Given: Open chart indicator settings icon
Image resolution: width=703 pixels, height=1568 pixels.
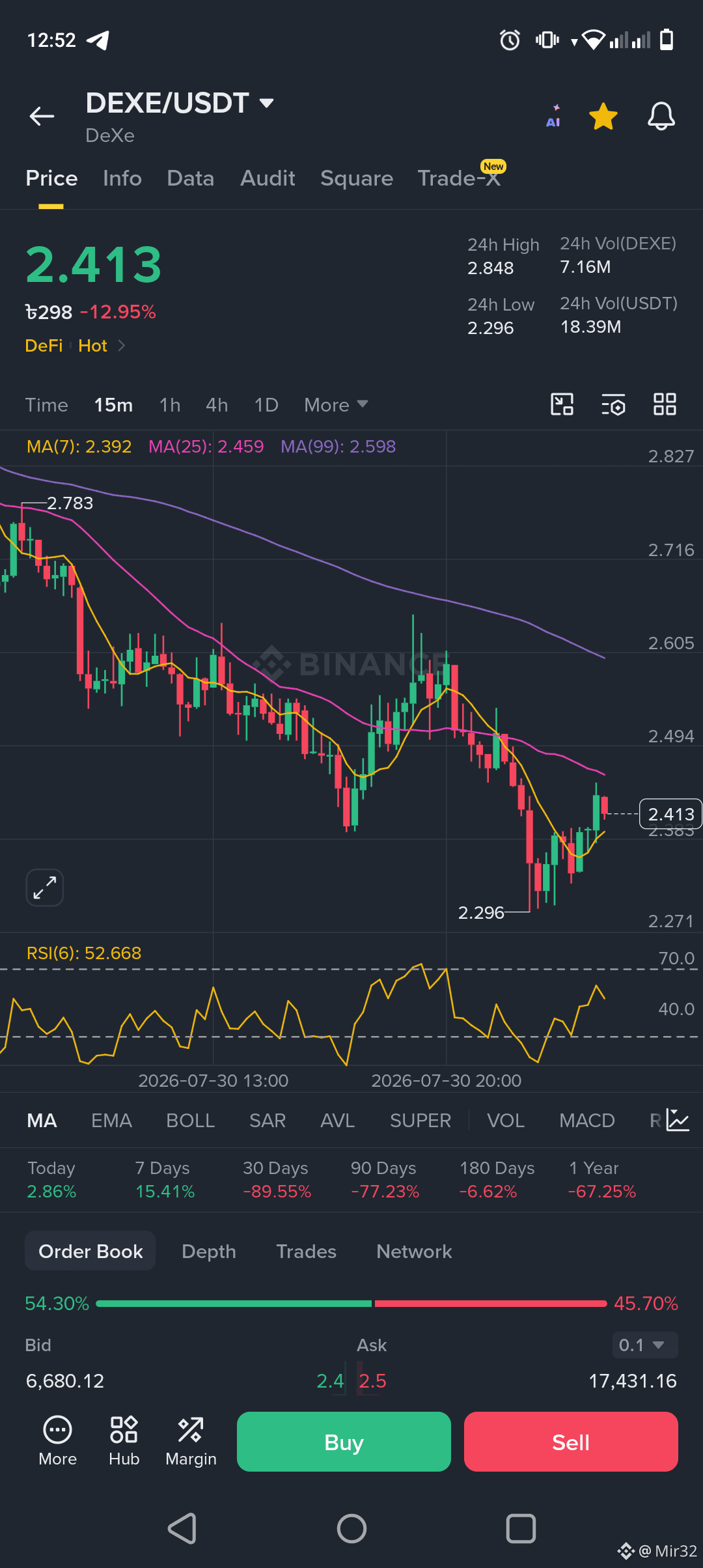Looking at the screenshot, I should click(613, 404).
